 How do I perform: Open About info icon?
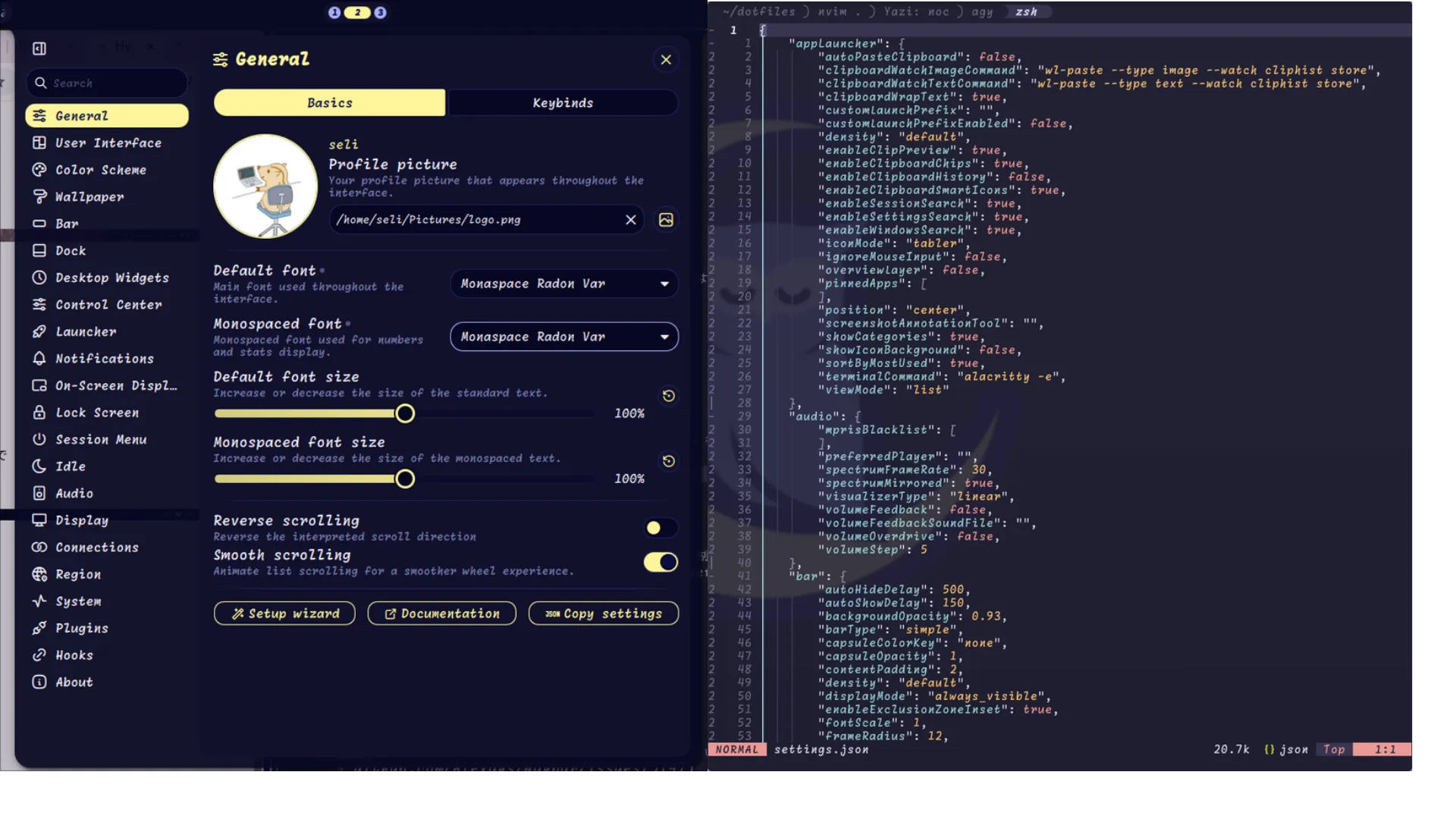coord(39,682)
